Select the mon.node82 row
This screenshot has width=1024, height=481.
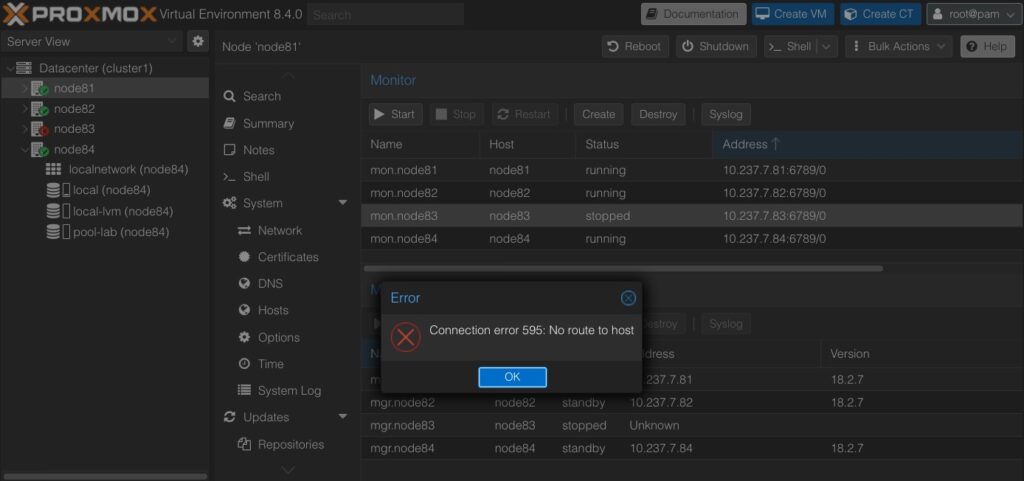[692, 193]
